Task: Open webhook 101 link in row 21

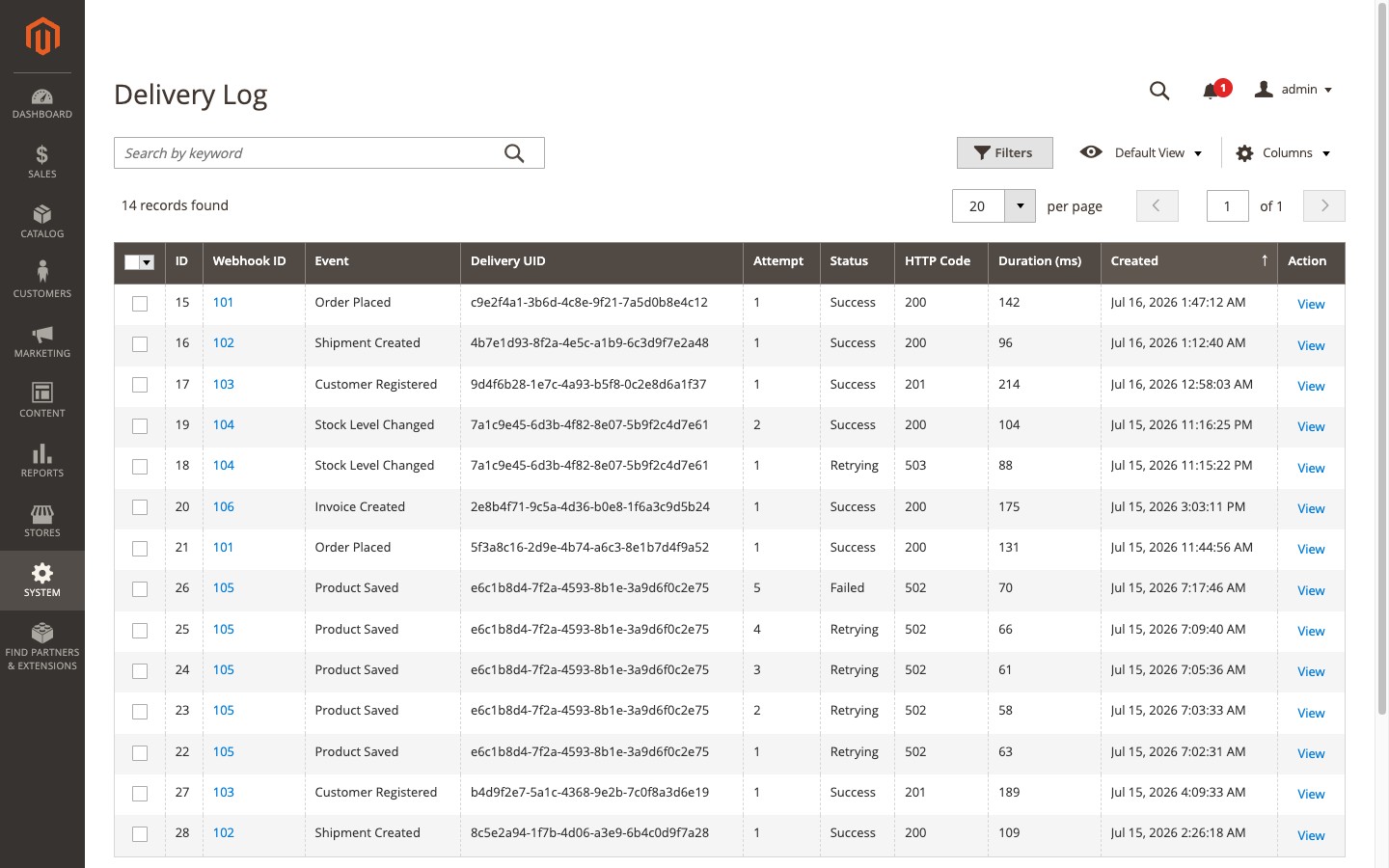Action: (223, 547)
